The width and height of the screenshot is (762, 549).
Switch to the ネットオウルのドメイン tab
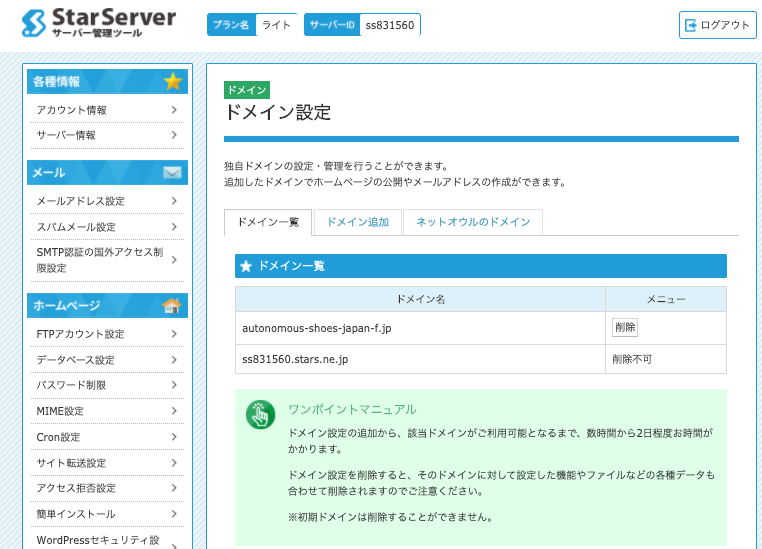coord(472,222)
